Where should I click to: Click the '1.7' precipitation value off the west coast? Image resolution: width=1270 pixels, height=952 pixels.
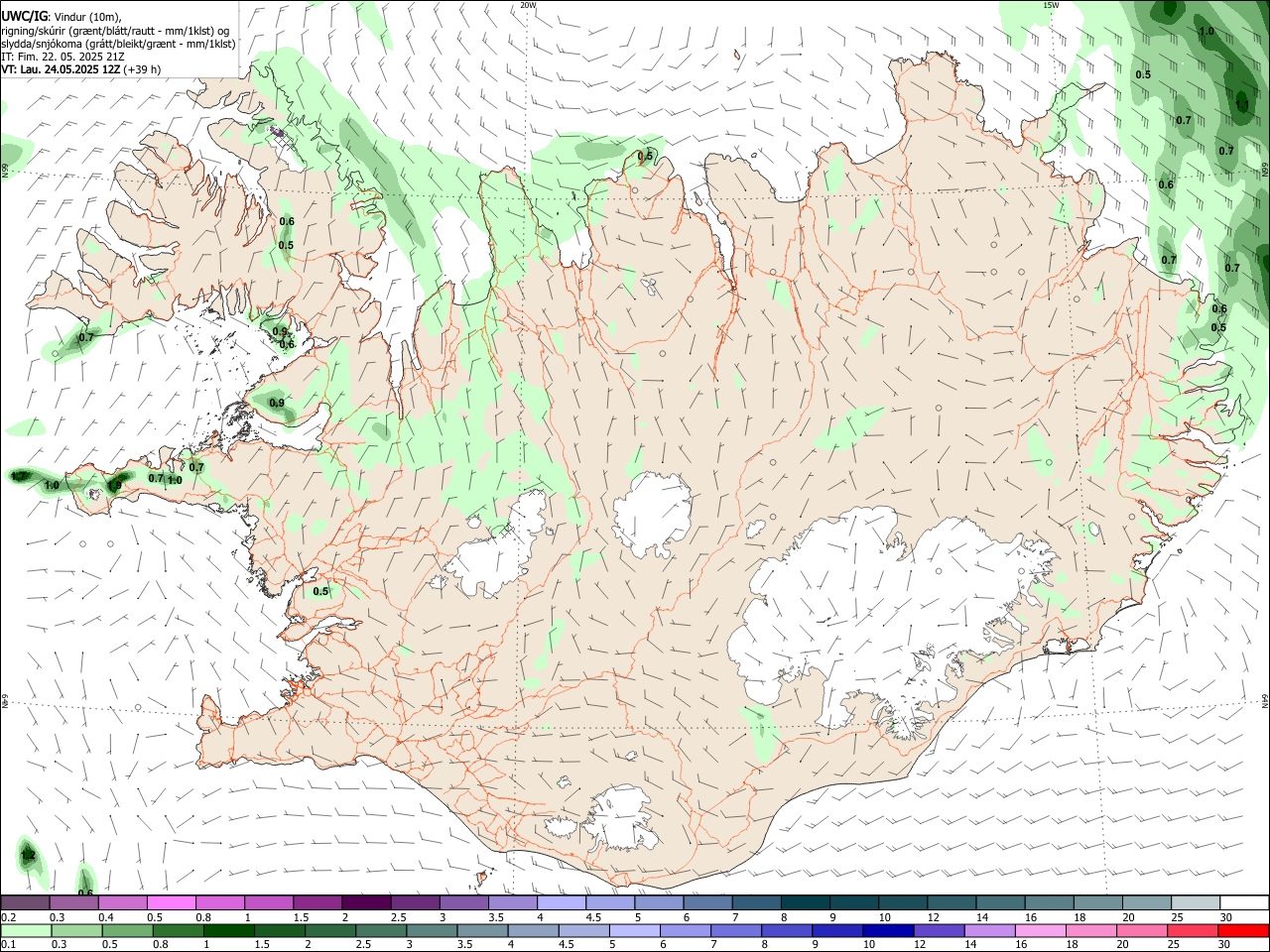[x=19, y=477]
